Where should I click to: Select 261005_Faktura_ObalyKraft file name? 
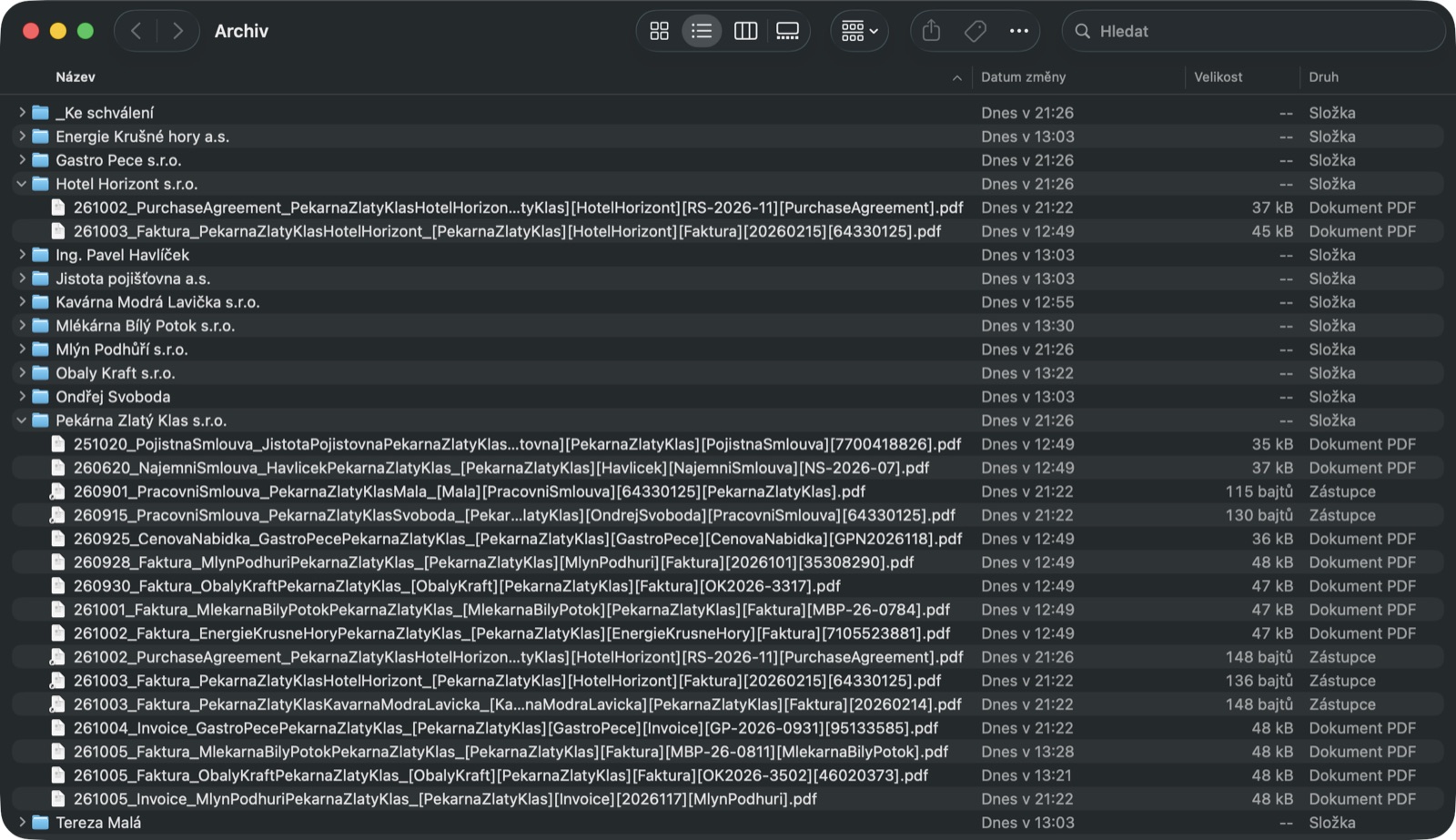(500, 775)
